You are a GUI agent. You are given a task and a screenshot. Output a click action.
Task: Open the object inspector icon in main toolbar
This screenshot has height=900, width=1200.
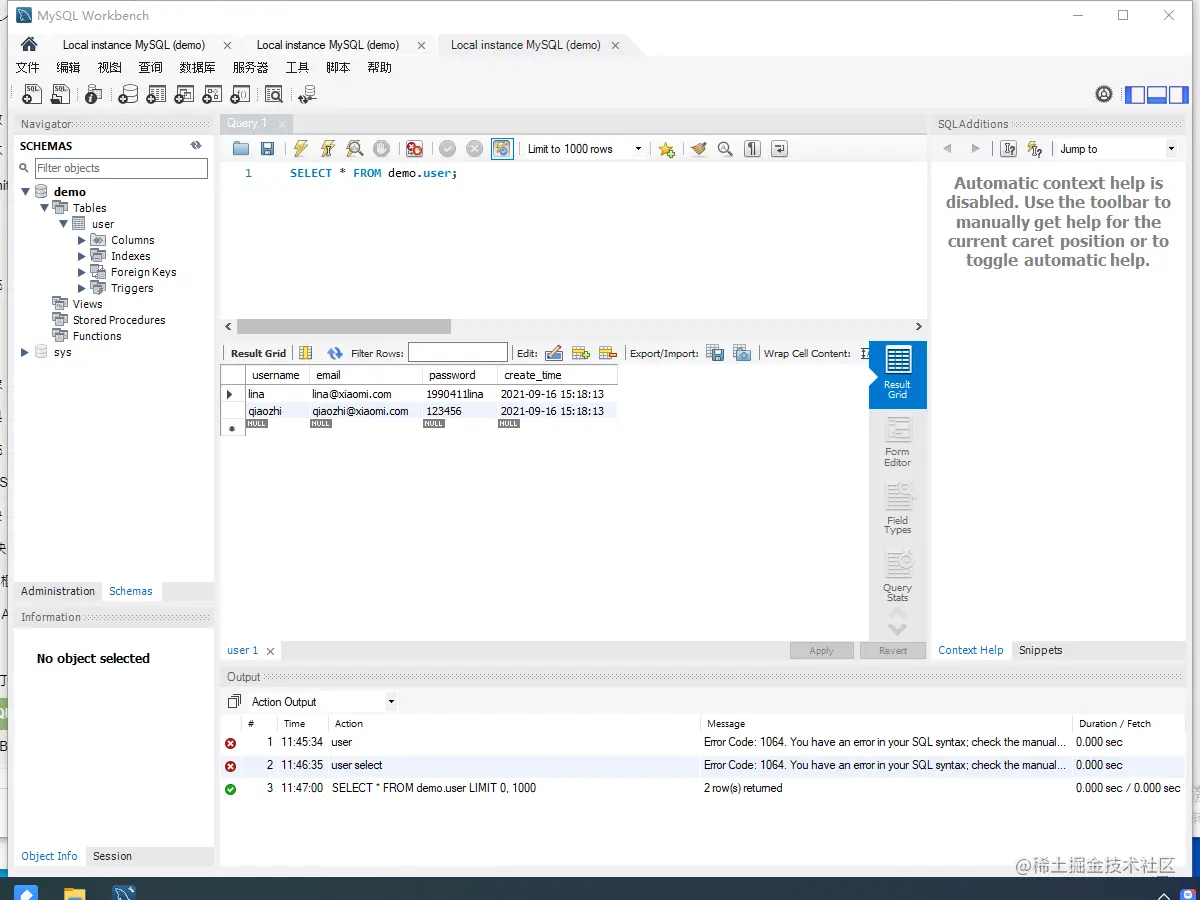coord(93,94)
